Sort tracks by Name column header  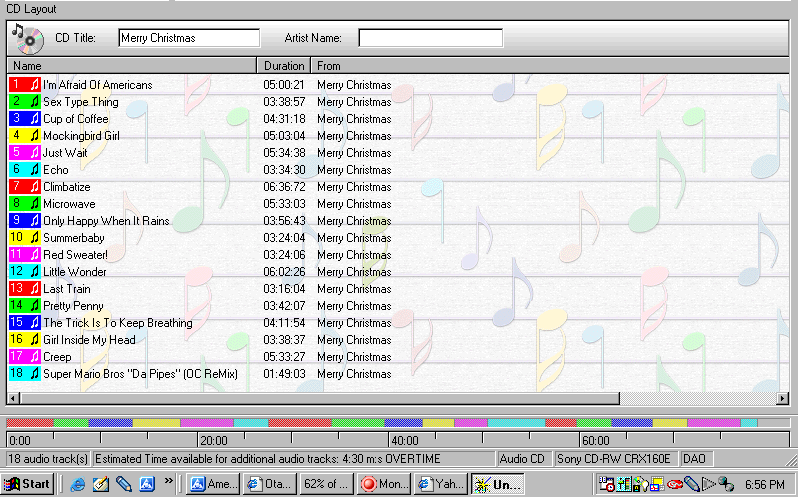(132, 66)
